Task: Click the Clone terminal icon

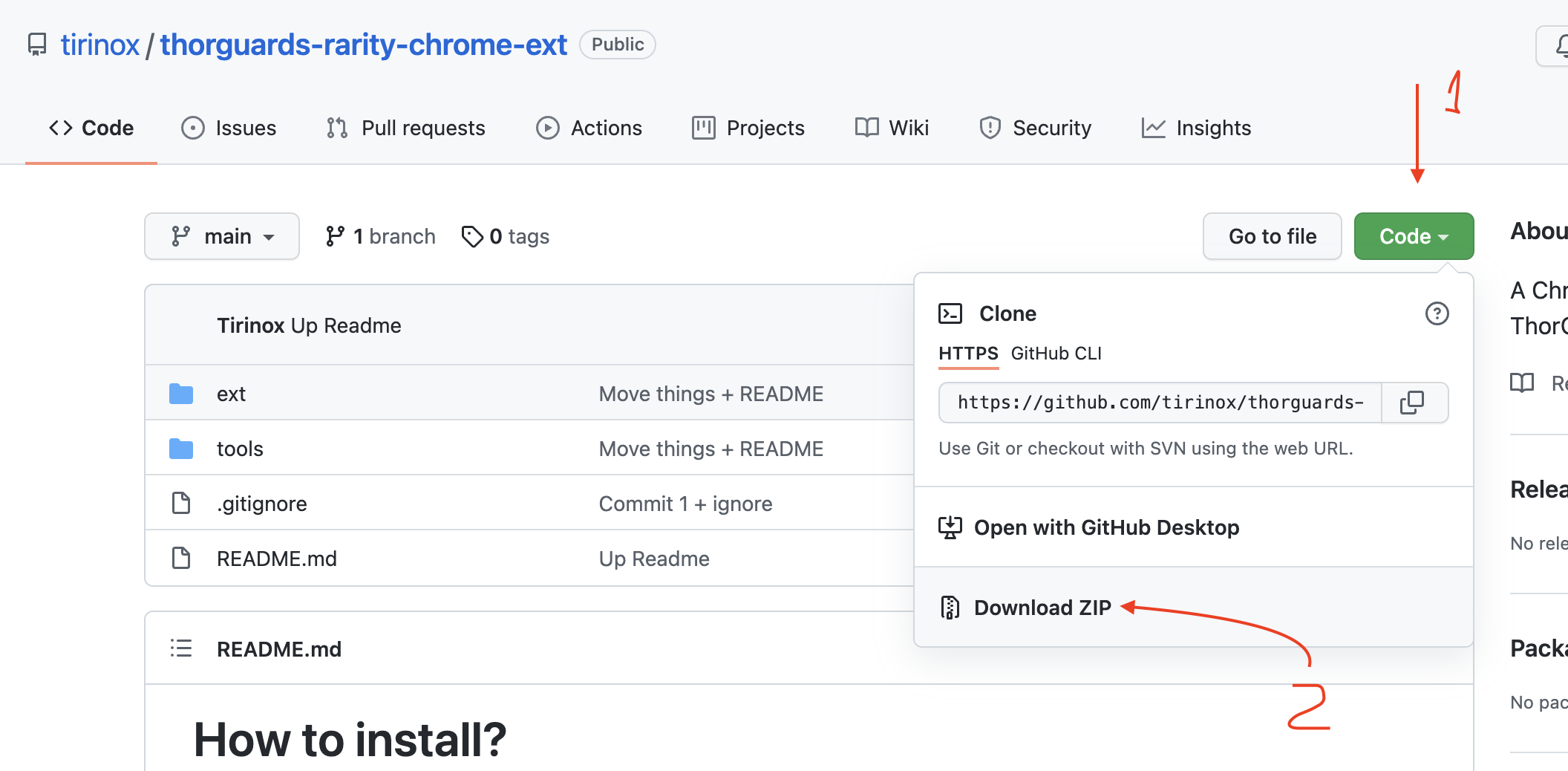Action: (x=950, y=313)
